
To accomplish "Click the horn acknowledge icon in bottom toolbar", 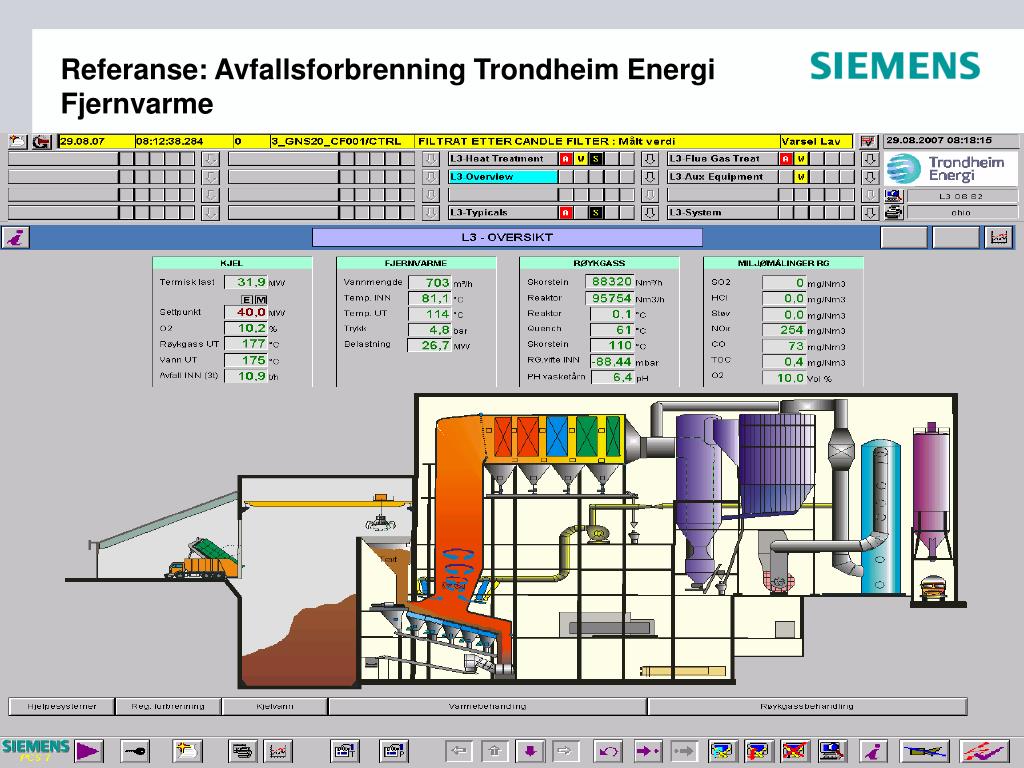I will pyautogui.click(x=923, y=751).
